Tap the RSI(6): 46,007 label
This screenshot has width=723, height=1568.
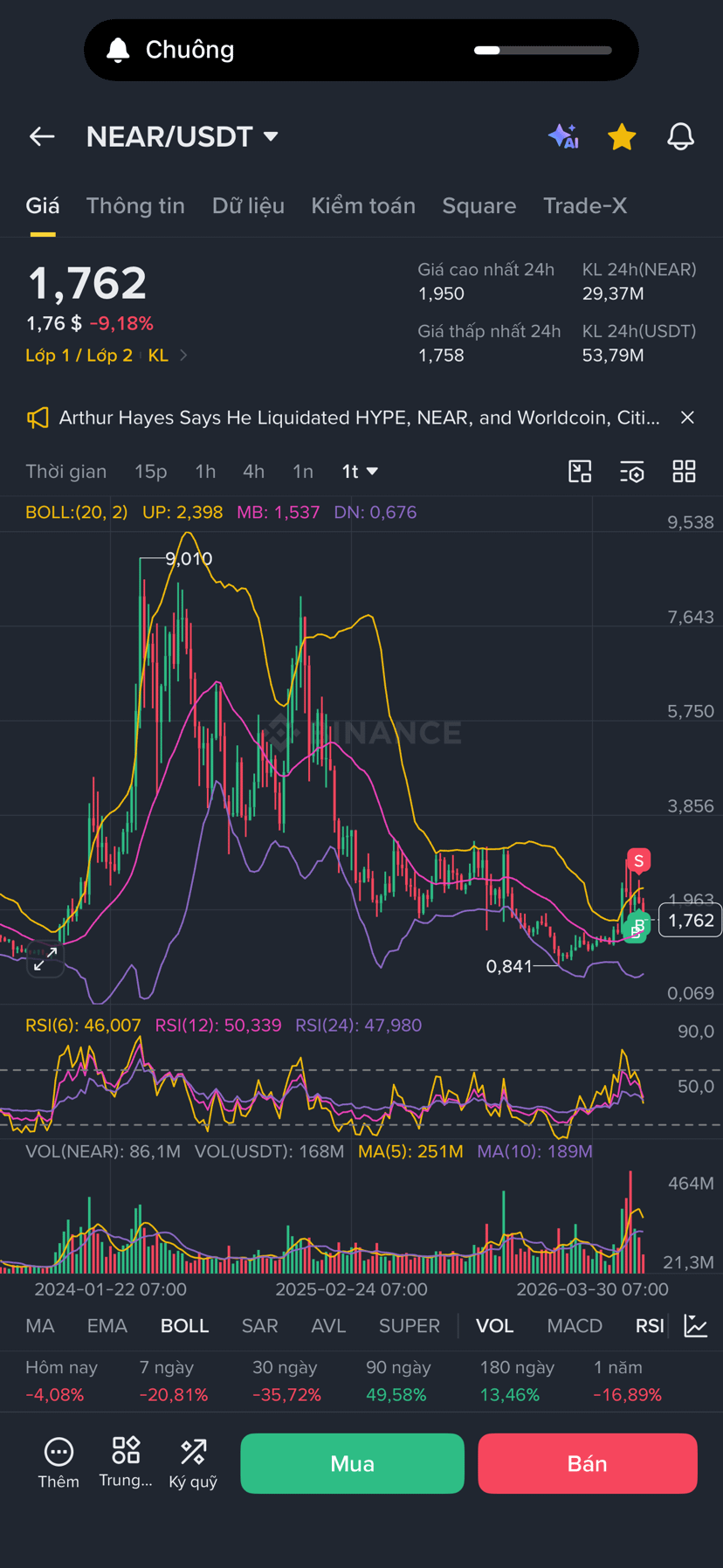tap(83, 1026)
